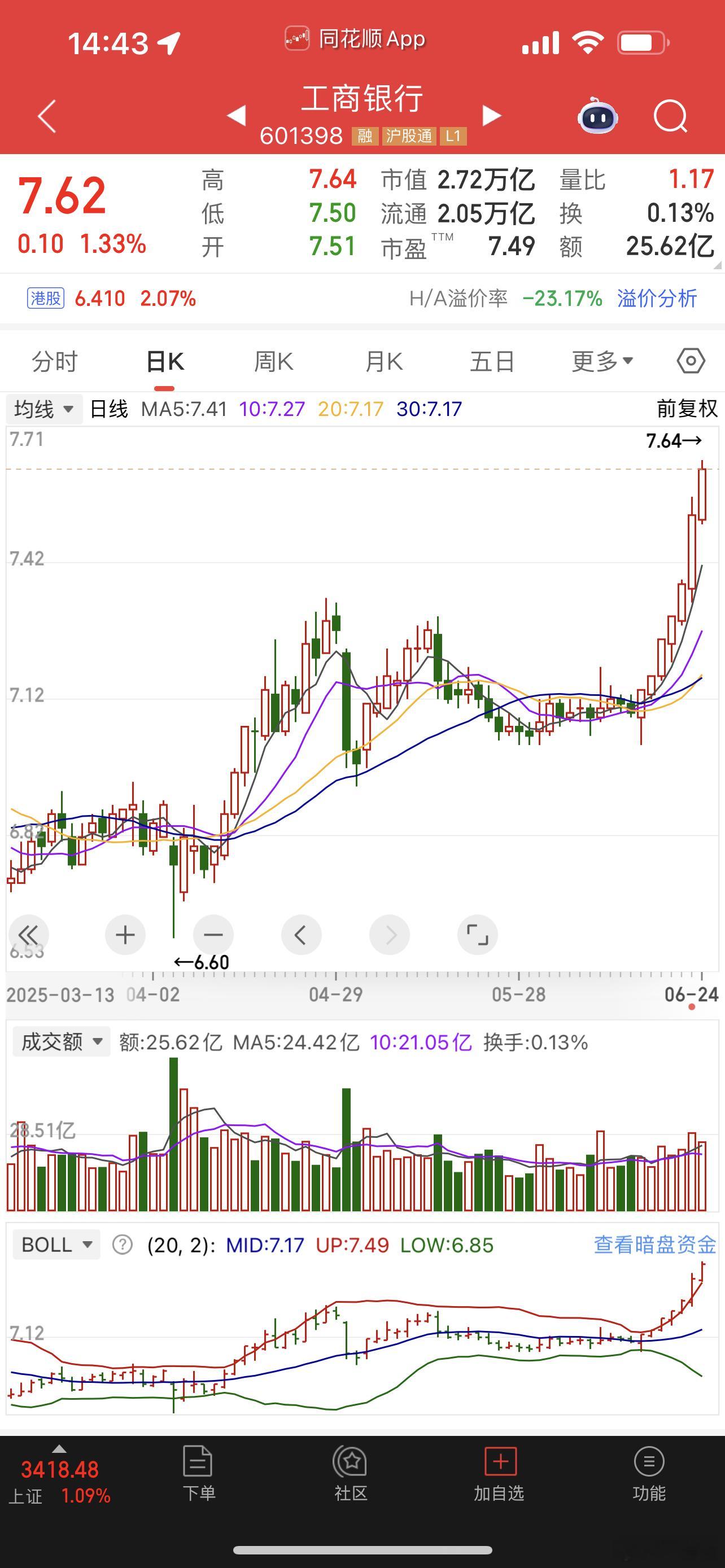Tap the 06-24 date on the axis
The image size is (725, 1568).
[692, 995]
